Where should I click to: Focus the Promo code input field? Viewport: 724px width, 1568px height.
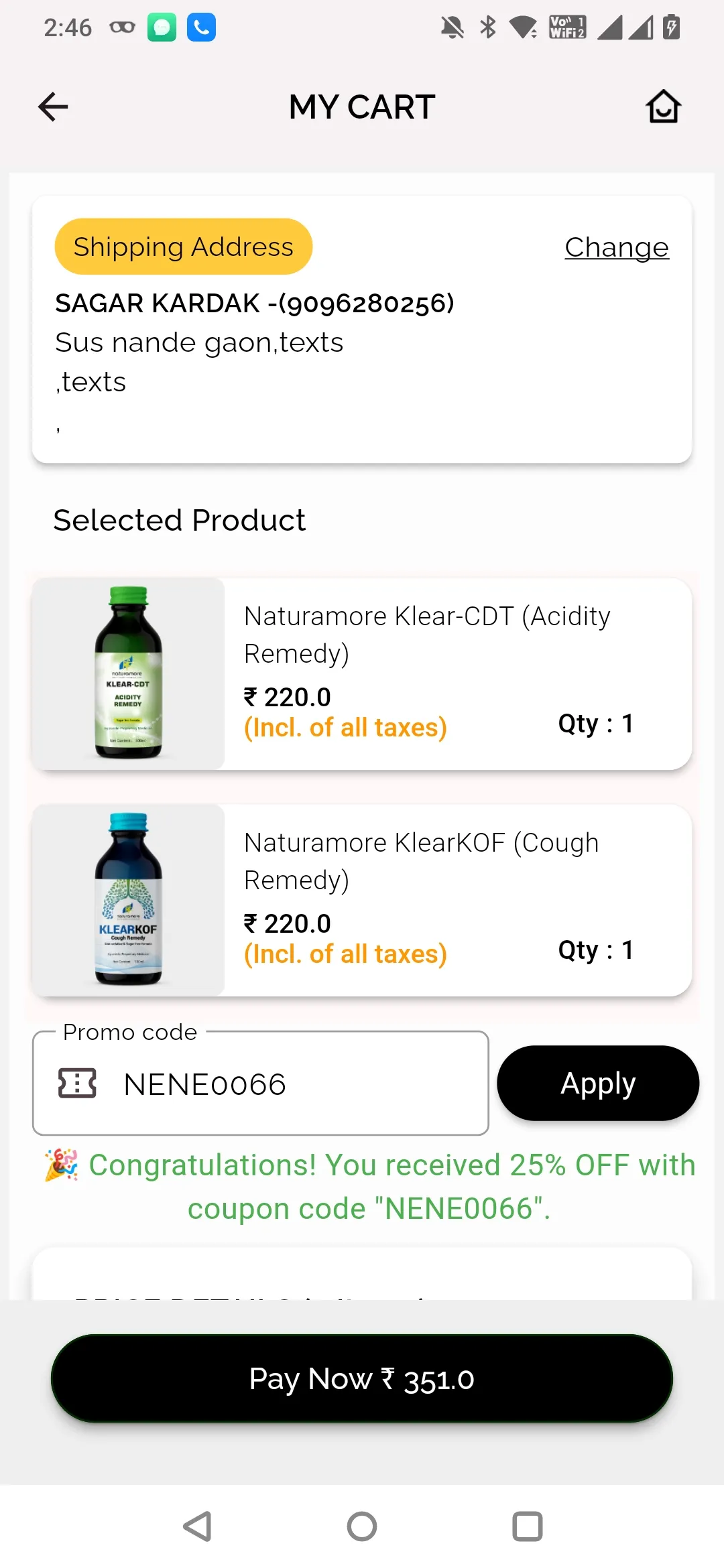(295, 1084)
